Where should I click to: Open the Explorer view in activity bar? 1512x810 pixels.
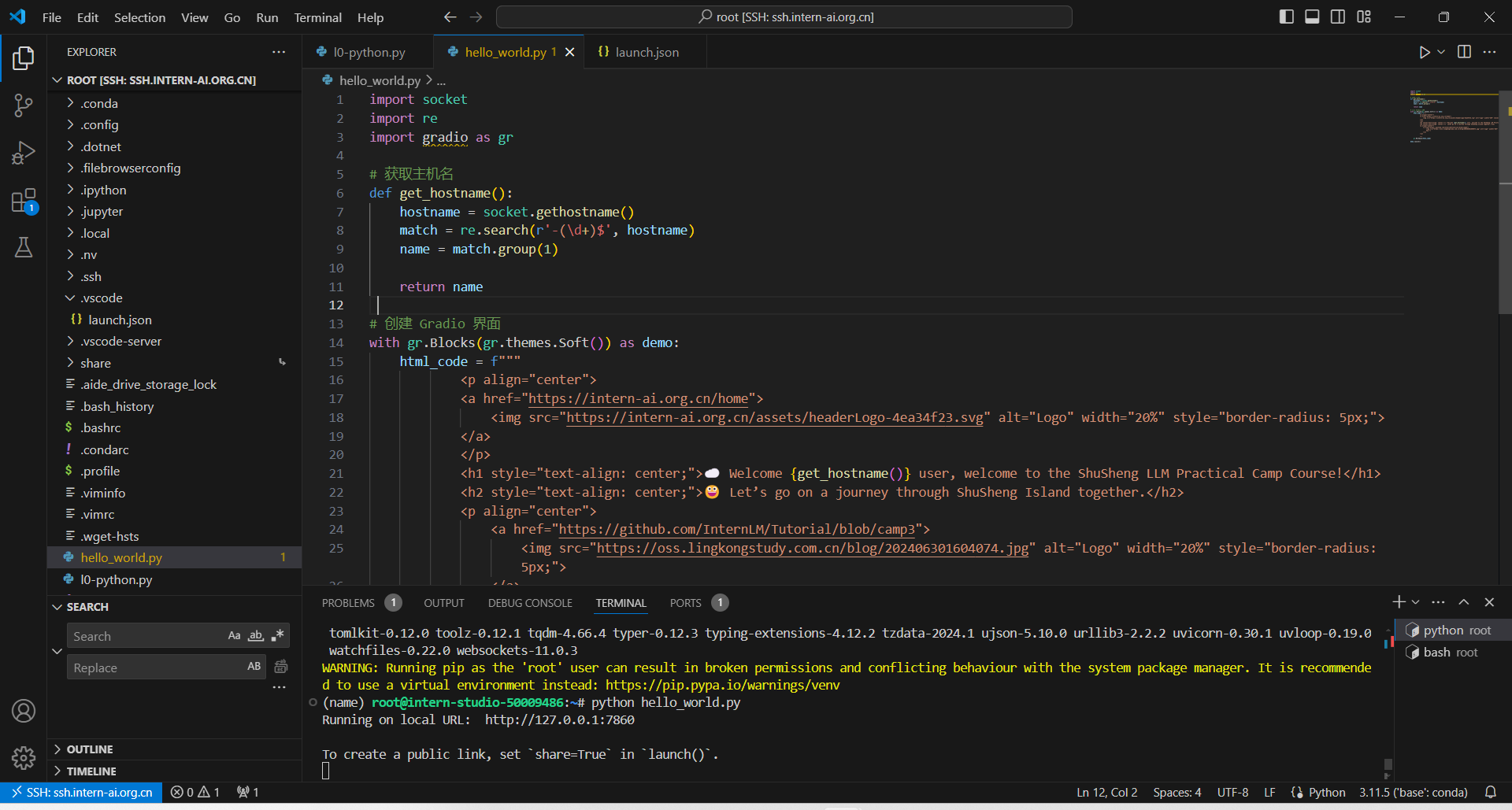coord(24,58)
